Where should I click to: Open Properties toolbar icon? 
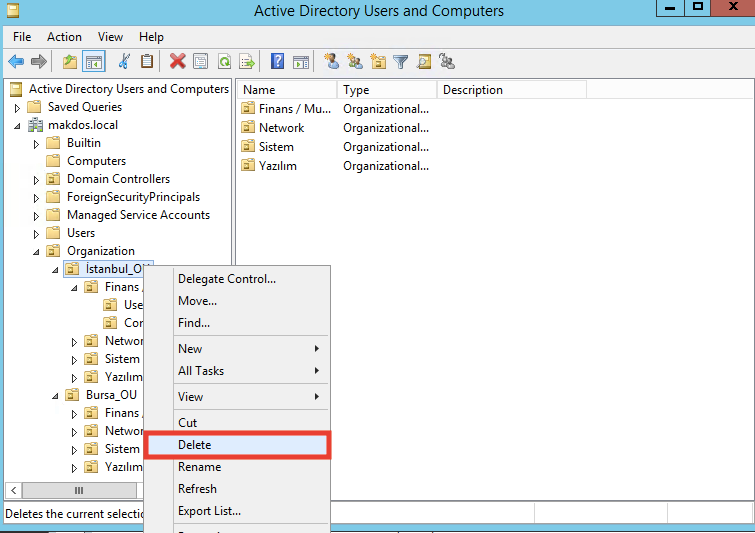pos(201,62)
